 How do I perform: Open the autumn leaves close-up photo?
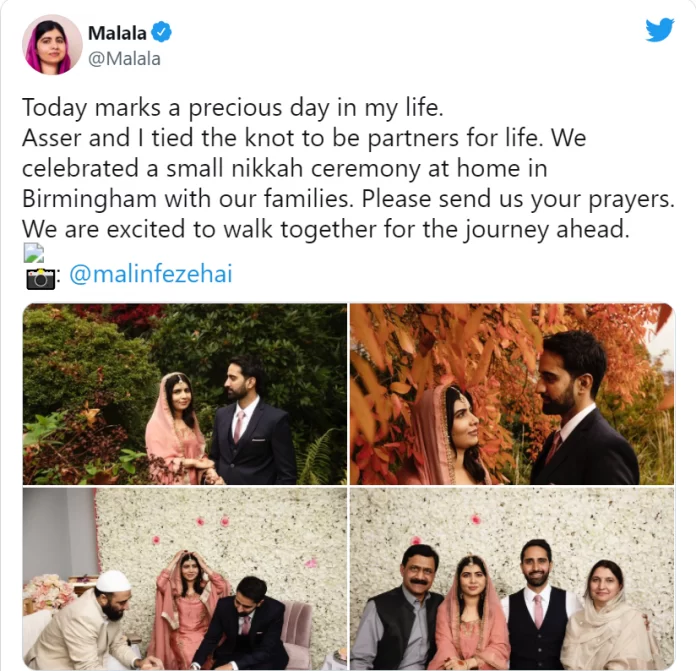(512, 394)
